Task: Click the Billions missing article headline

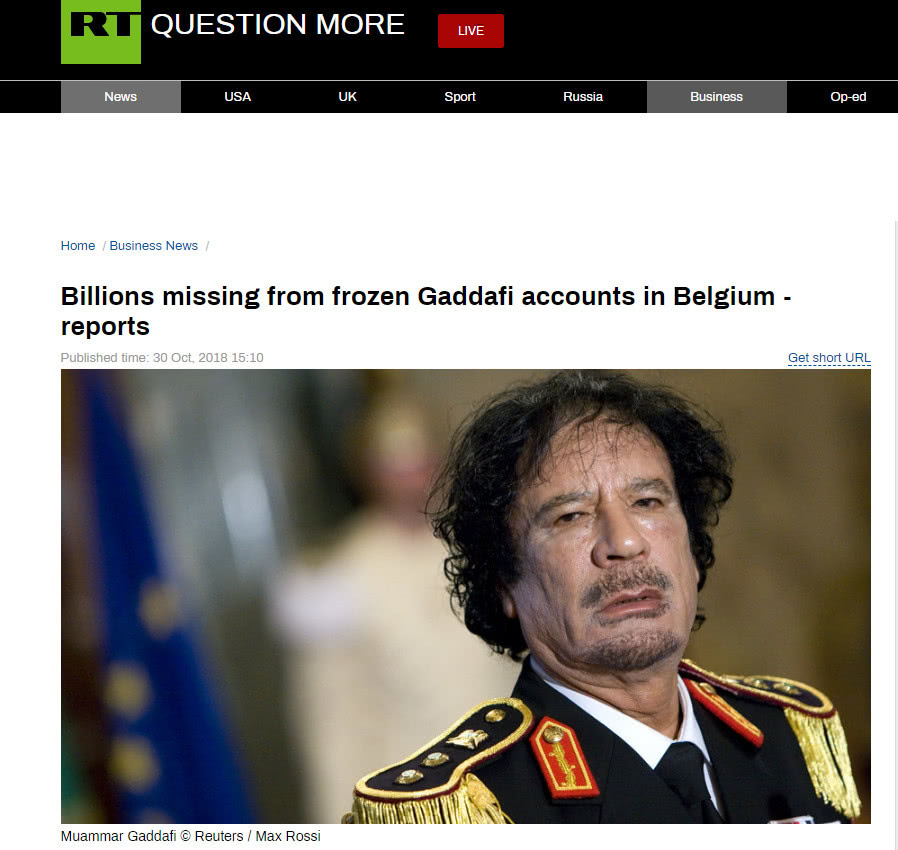Action: [426, 311]
